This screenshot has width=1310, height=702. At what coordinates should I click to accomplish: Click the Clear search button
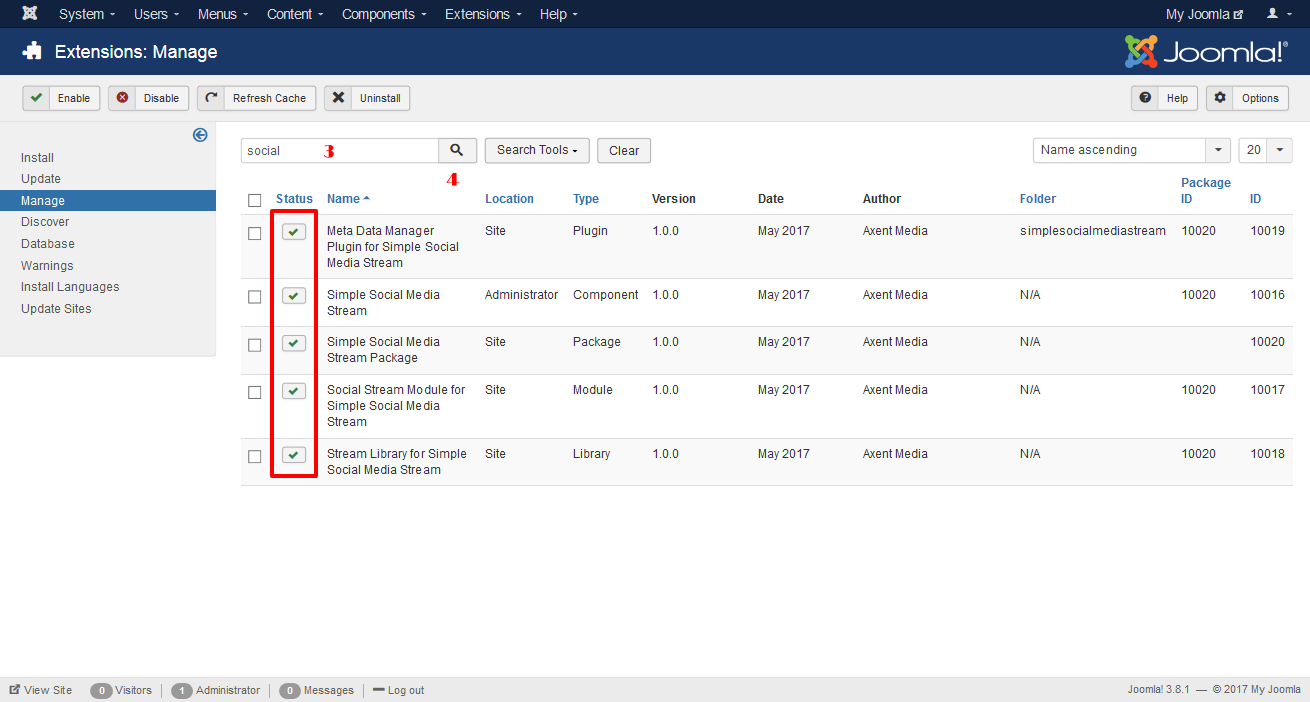(624, 150)
